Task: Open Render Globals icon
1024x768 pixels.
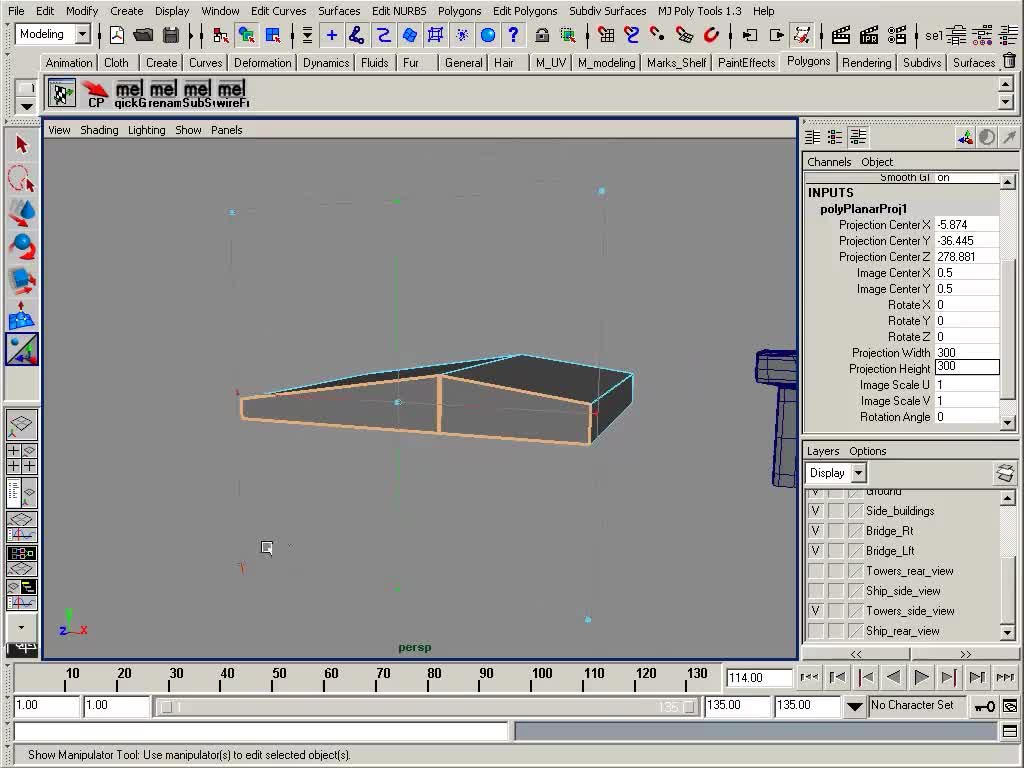Action: pyautogui.click(x=897, y=35)
